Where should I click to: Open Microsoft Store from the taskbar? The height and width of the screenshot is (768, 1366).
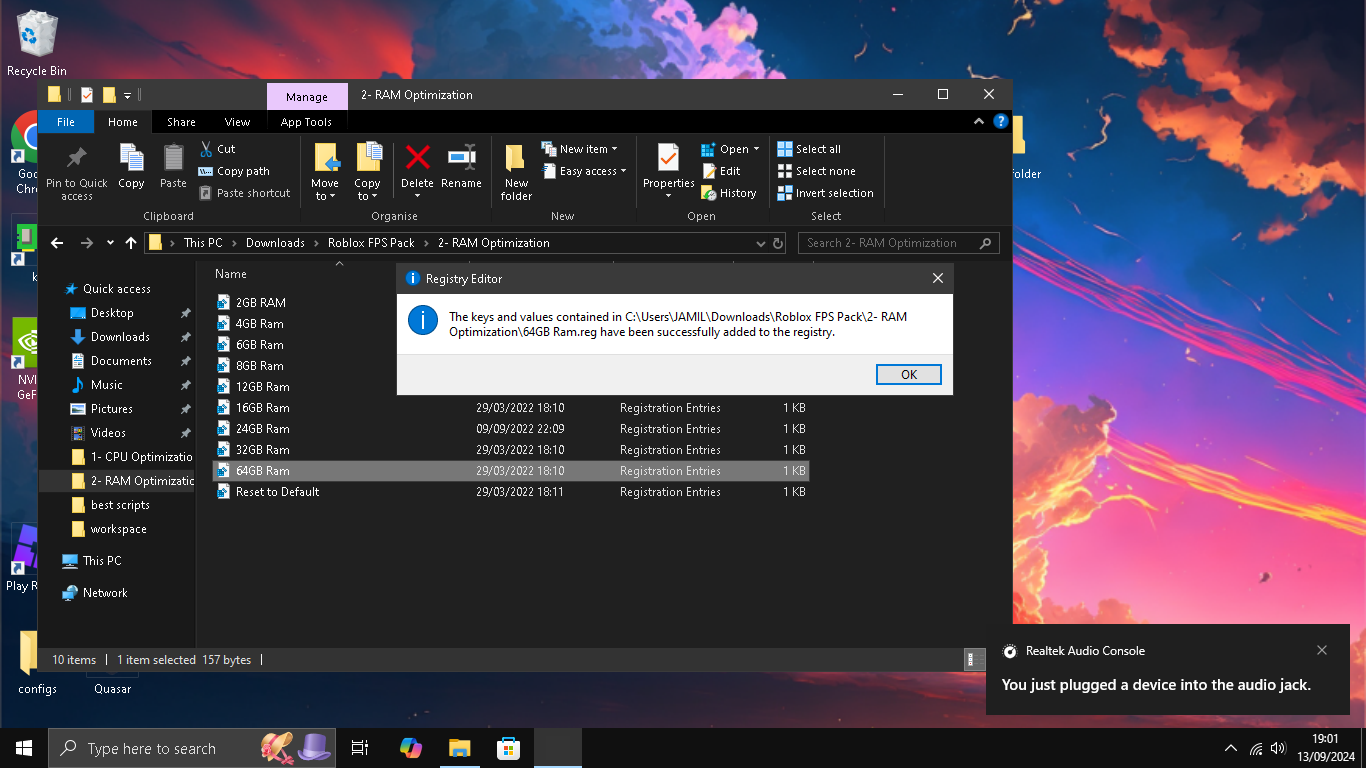point(508,748)
